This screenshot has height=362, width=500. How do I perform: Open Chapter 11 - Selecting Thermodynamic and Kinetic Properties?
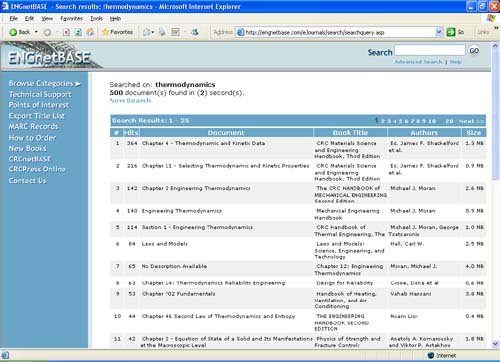point(225,166)
